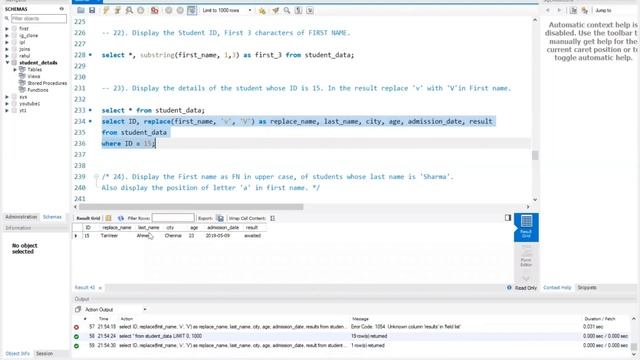Toggle stop-on-error red icon
640x360 pixels.
click(154, 10)
